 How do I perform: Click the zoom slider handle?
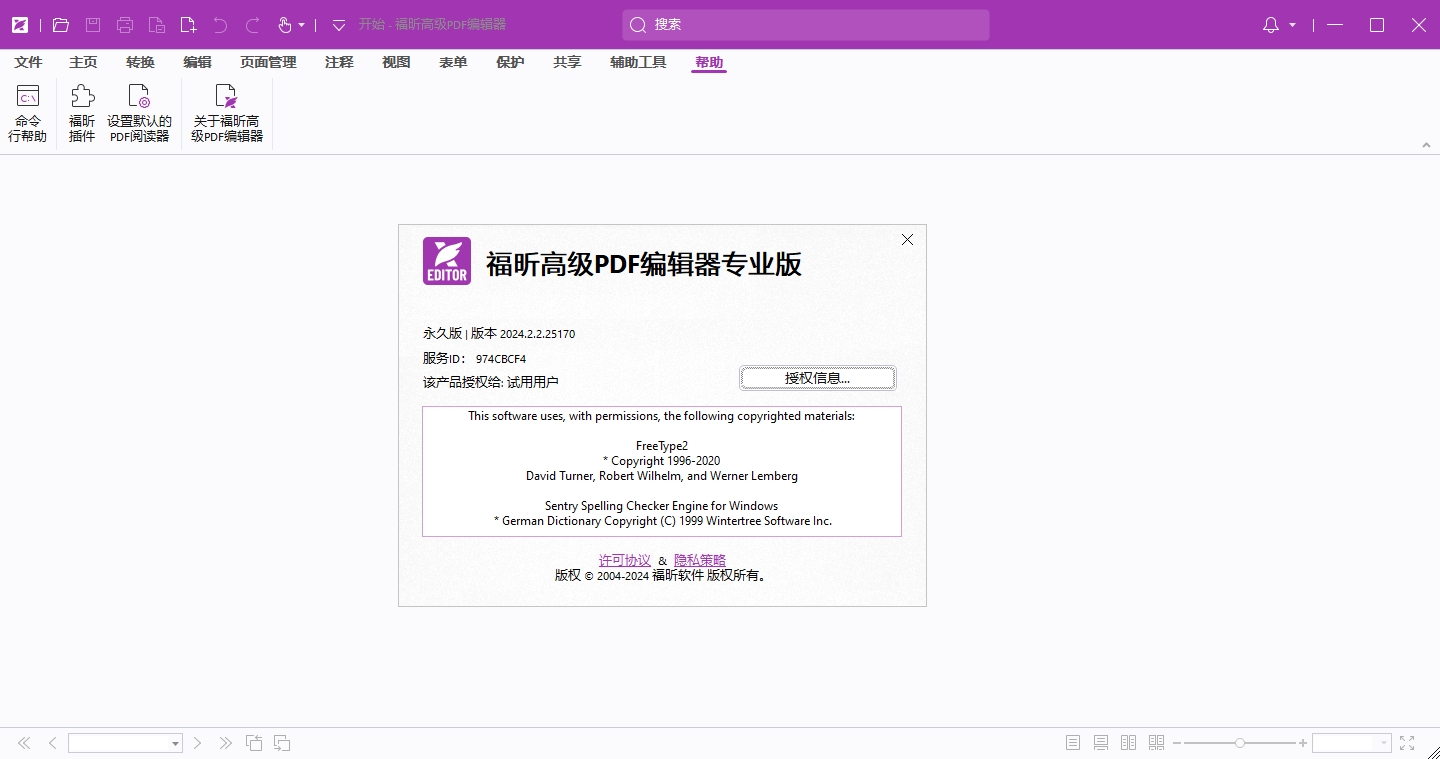[x=1240, y=743]
